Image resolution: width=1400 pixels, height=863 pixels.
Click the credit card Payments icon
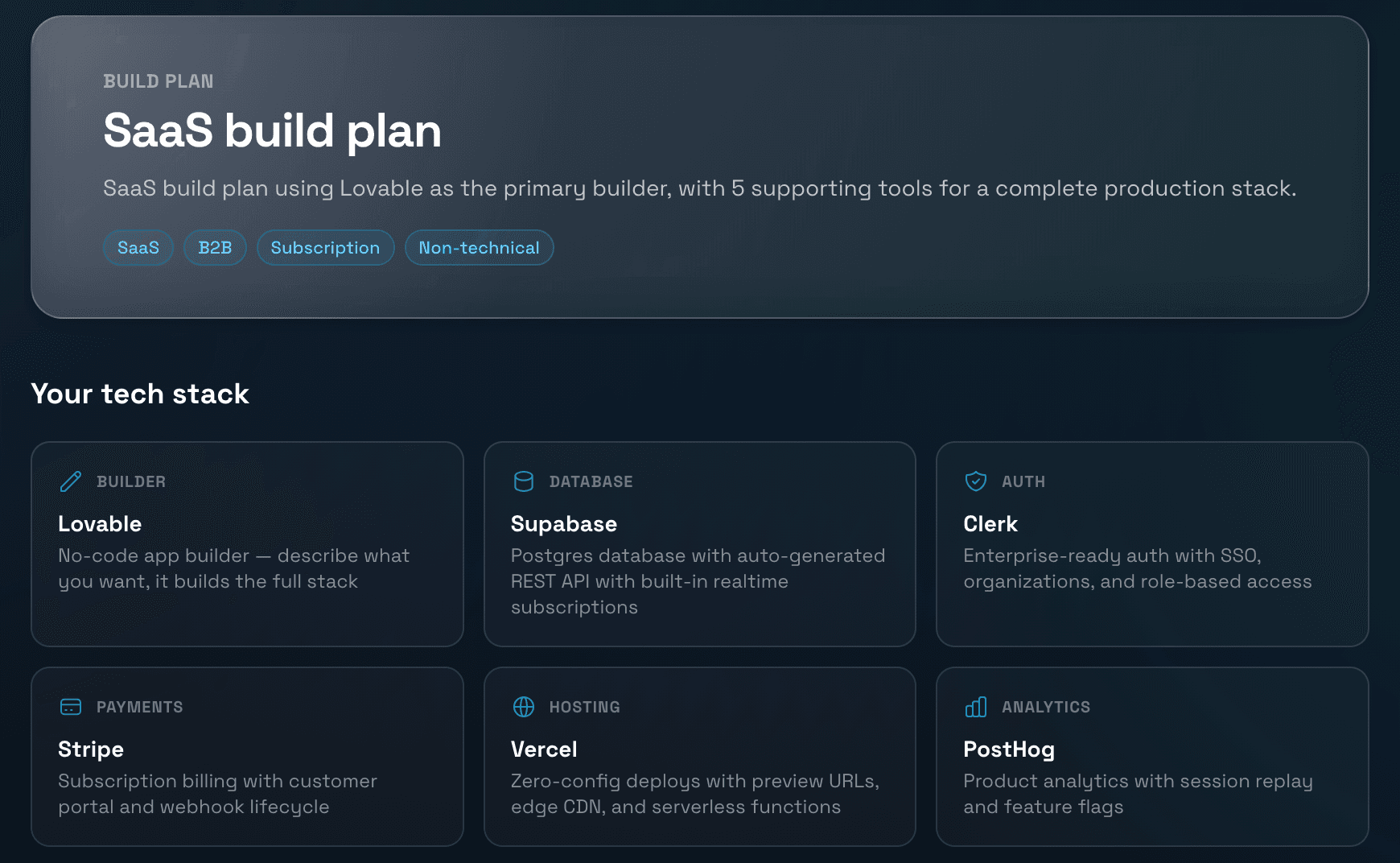tap(71, 707)
